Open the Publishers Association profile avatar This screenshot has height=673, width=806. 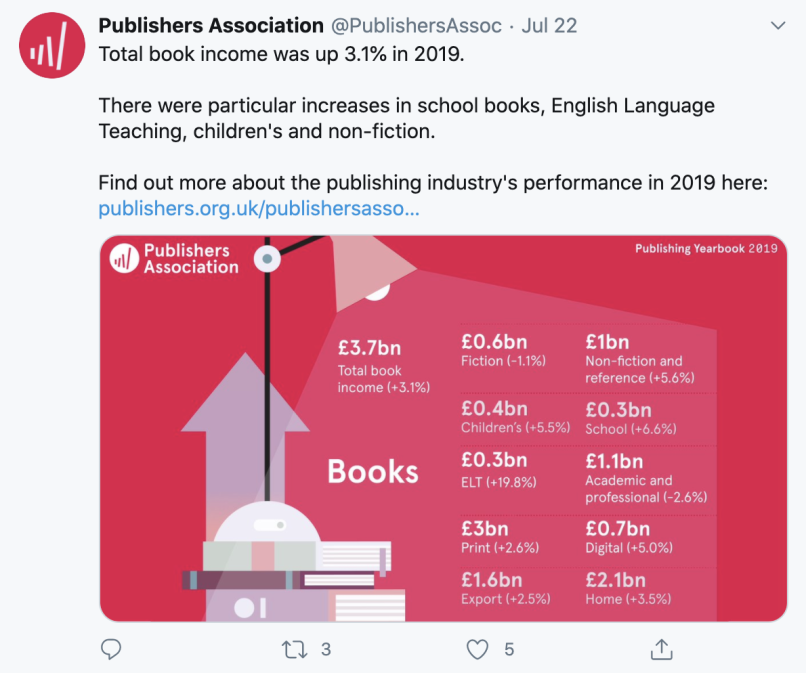click(52, 45)
